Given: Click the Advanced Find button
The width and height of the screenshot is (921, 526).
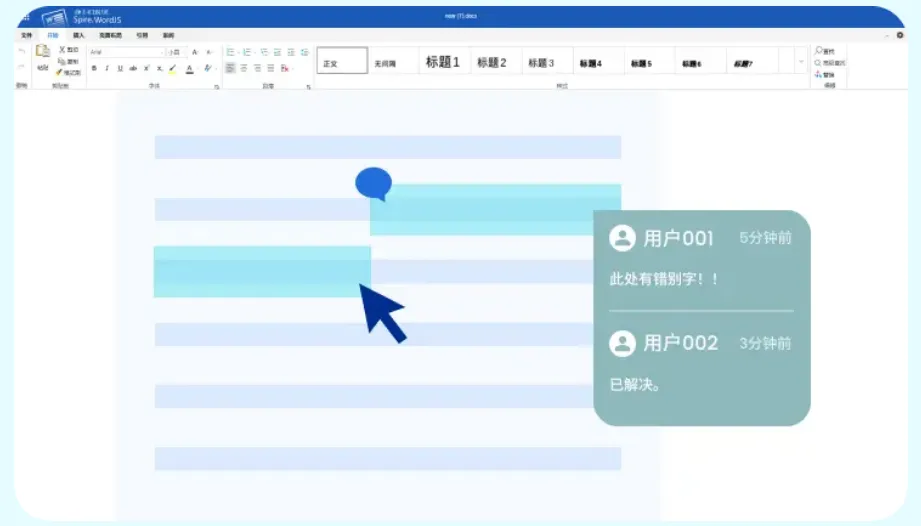Looking at the screenshot, I should [x=829, y=63].
